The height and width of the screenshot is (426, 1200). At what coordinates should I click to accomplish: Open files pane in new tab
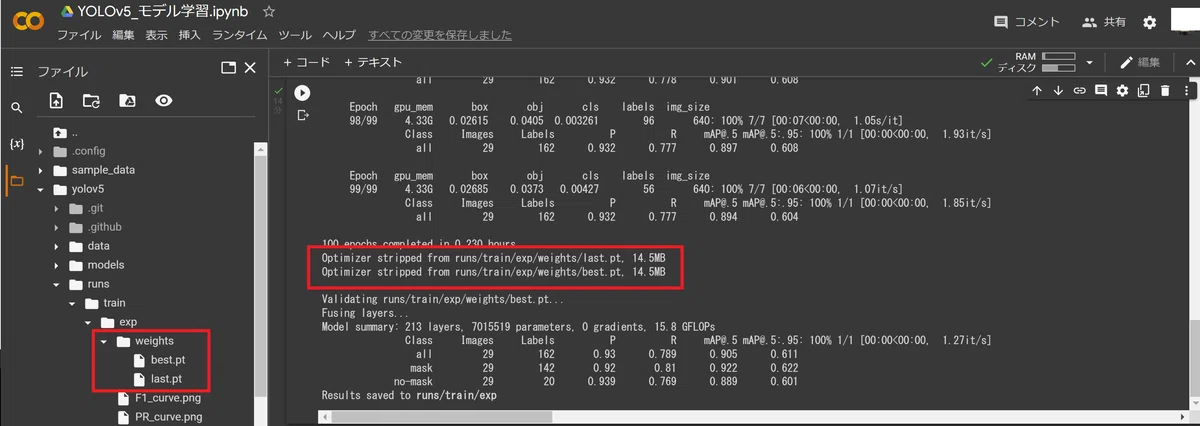228,68
